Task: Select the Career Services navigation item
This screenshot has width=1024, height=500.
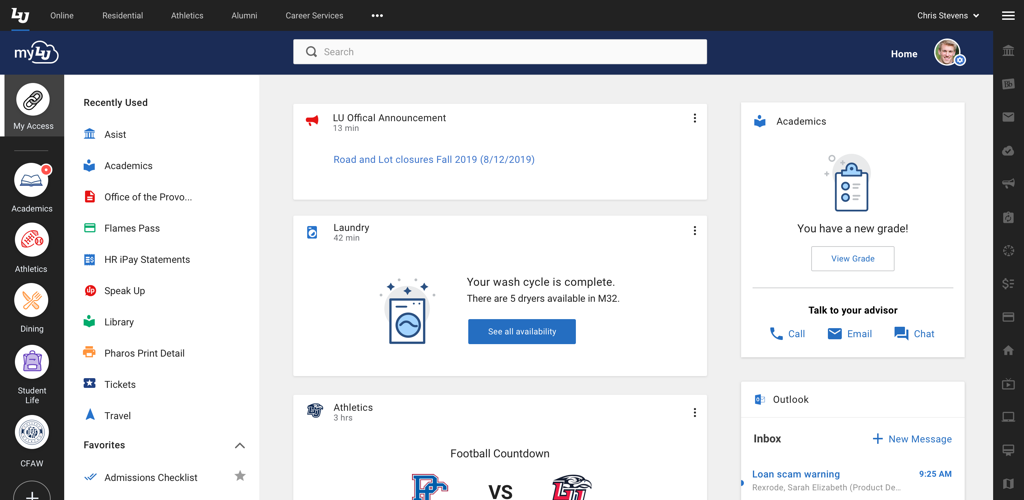Action: pos(314,16)
